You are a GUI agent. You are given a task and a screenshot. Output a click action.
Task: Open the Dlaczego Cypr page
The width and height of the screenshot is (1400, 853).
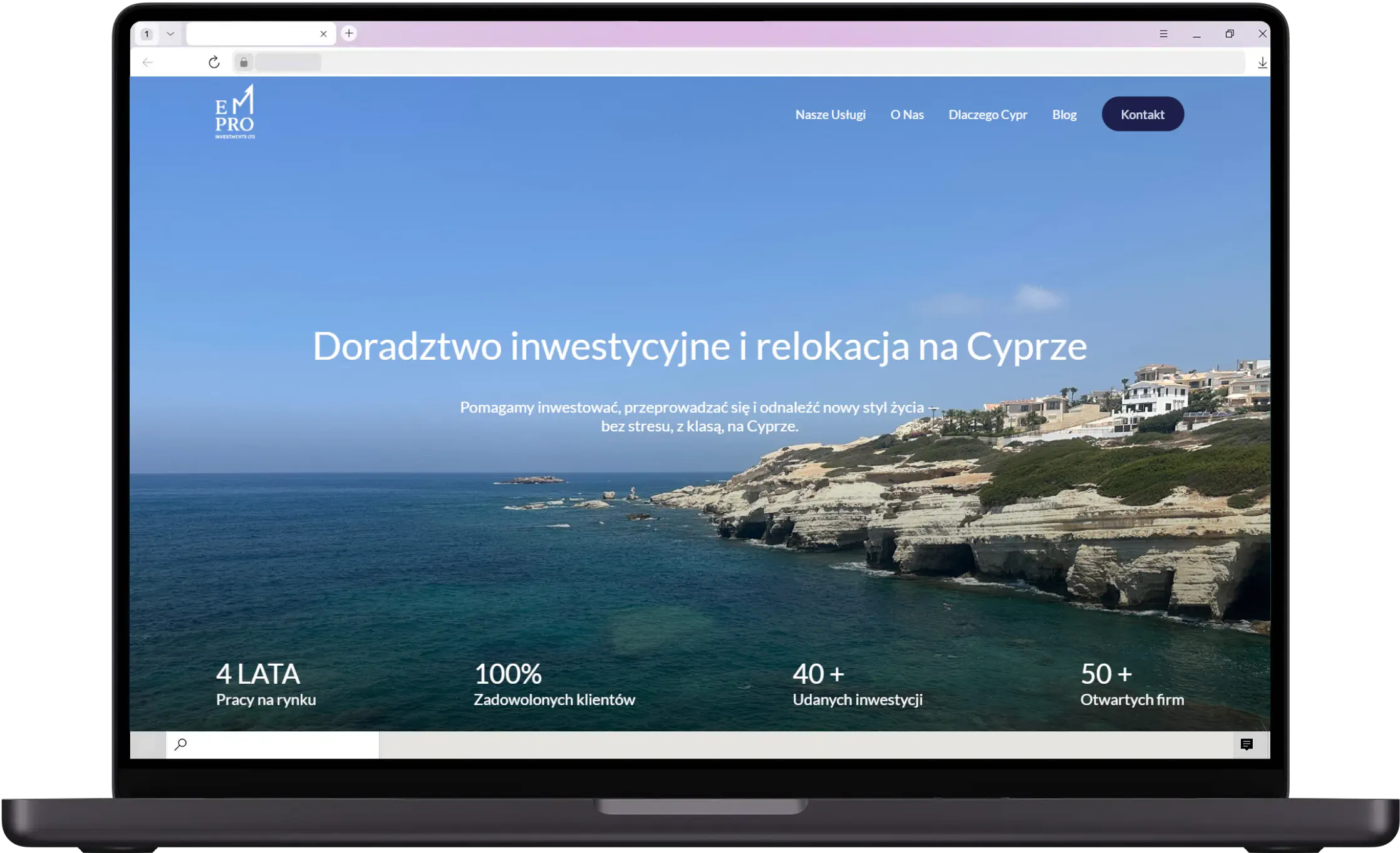coord(988,114)
